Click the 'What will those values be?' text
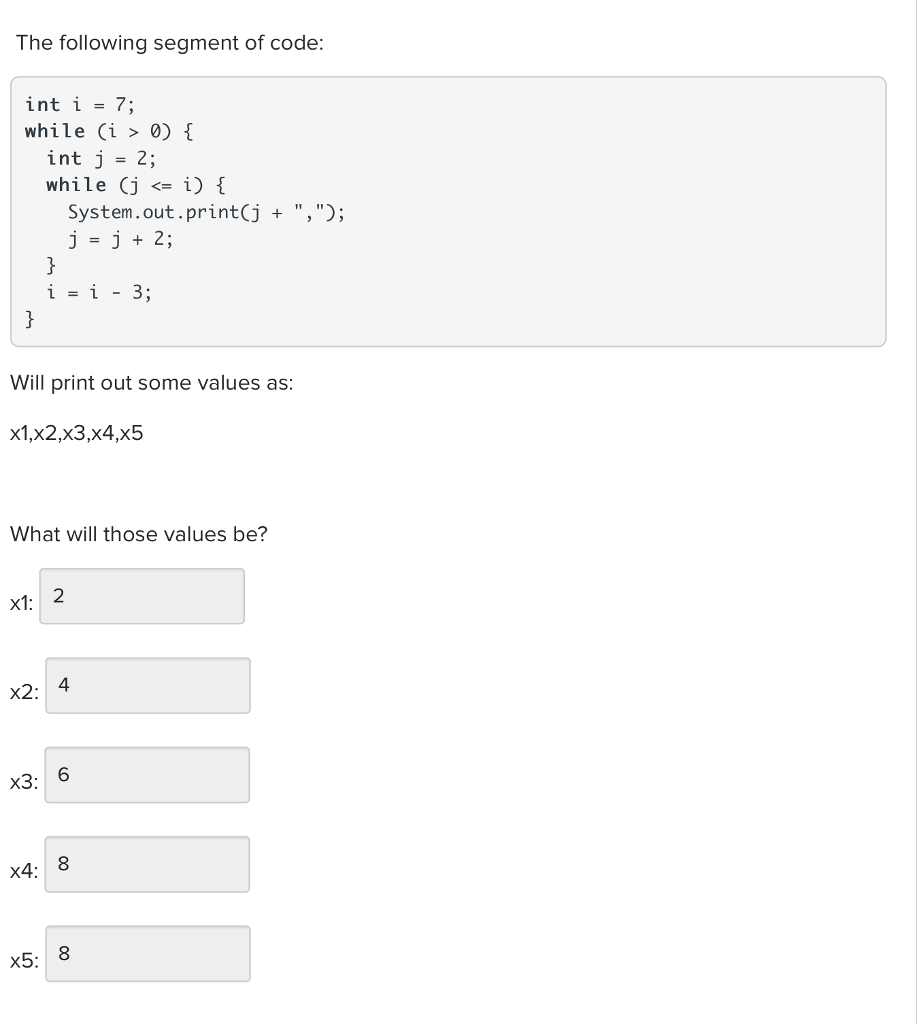The width and height of the screenshot is (917, 1024). tap(138, 534)
